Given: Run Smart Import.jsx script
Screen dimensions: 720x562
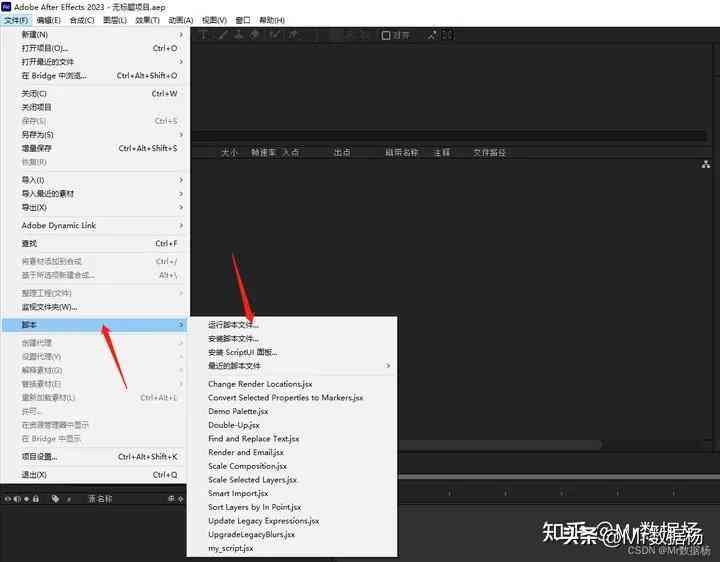Looking at the screenshot, I should point(292,493).
